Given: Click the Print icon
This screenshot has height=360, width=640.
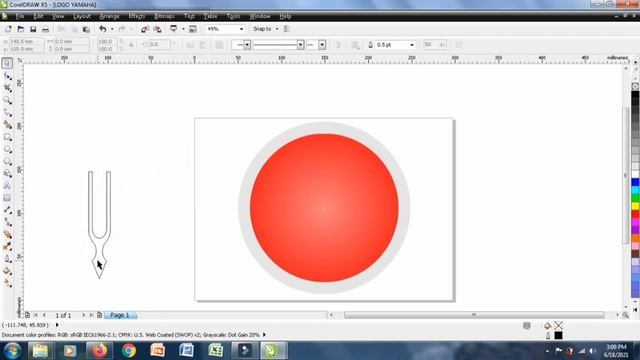Looking at the screenshot, I should point(45,29).
